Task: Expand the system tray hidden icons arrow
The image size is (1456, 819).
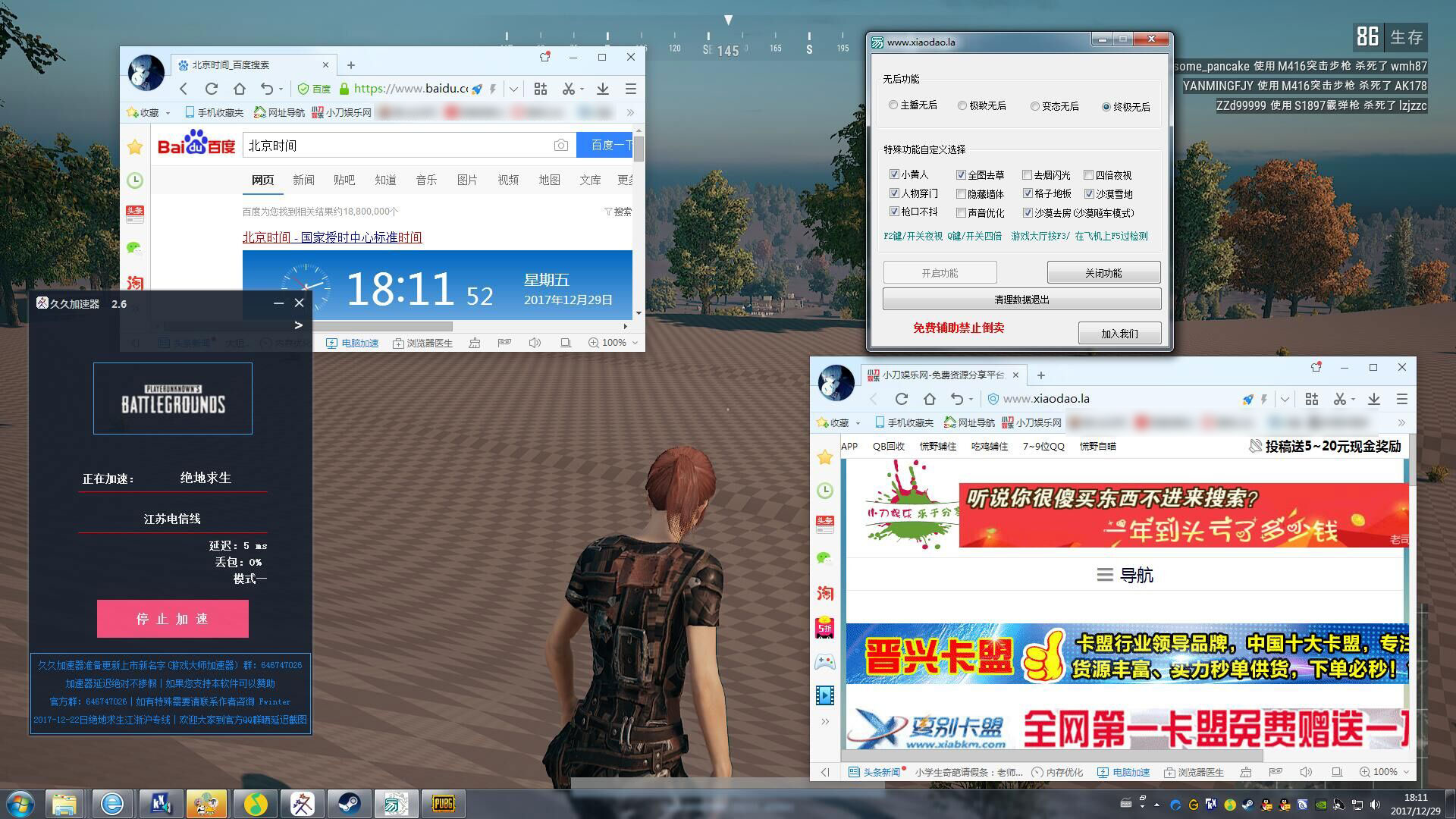Action: [x=1156, y=804]
